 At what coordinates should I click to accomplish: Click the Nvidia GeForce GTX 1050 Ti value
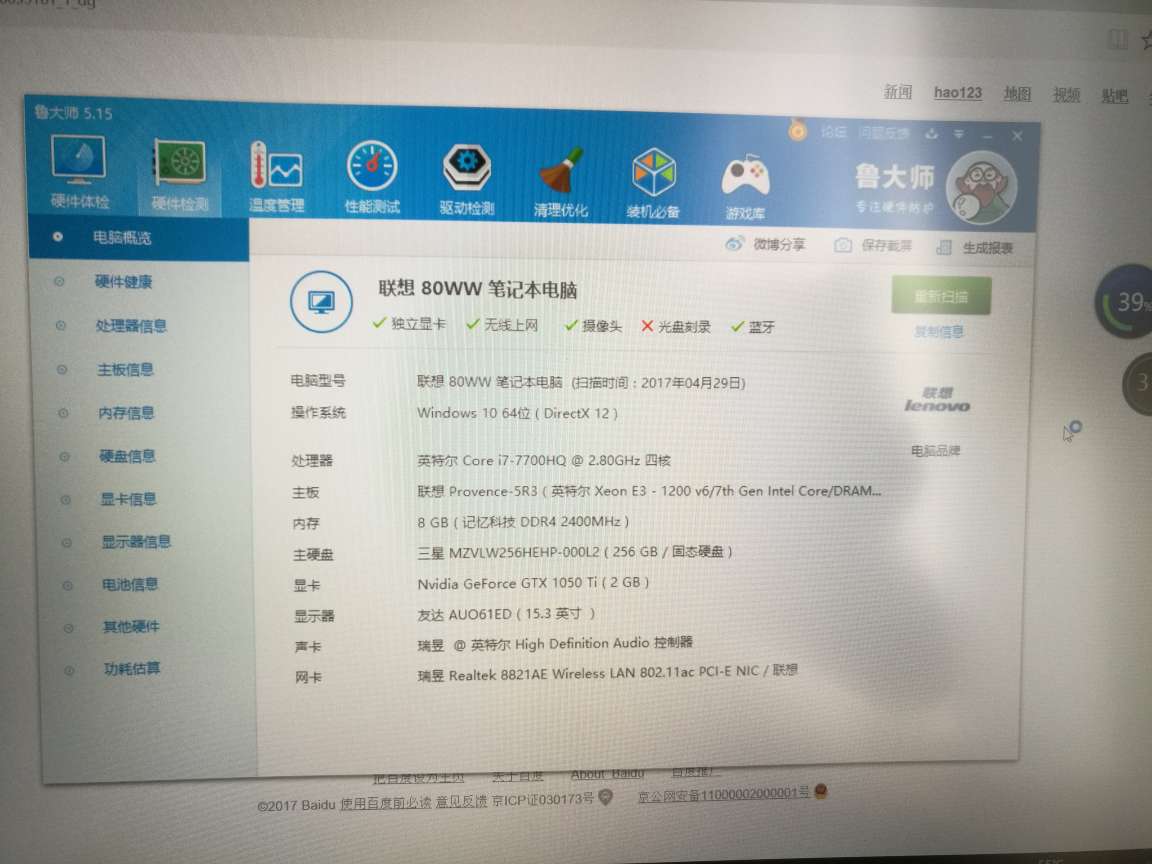(x=533, y=583)
